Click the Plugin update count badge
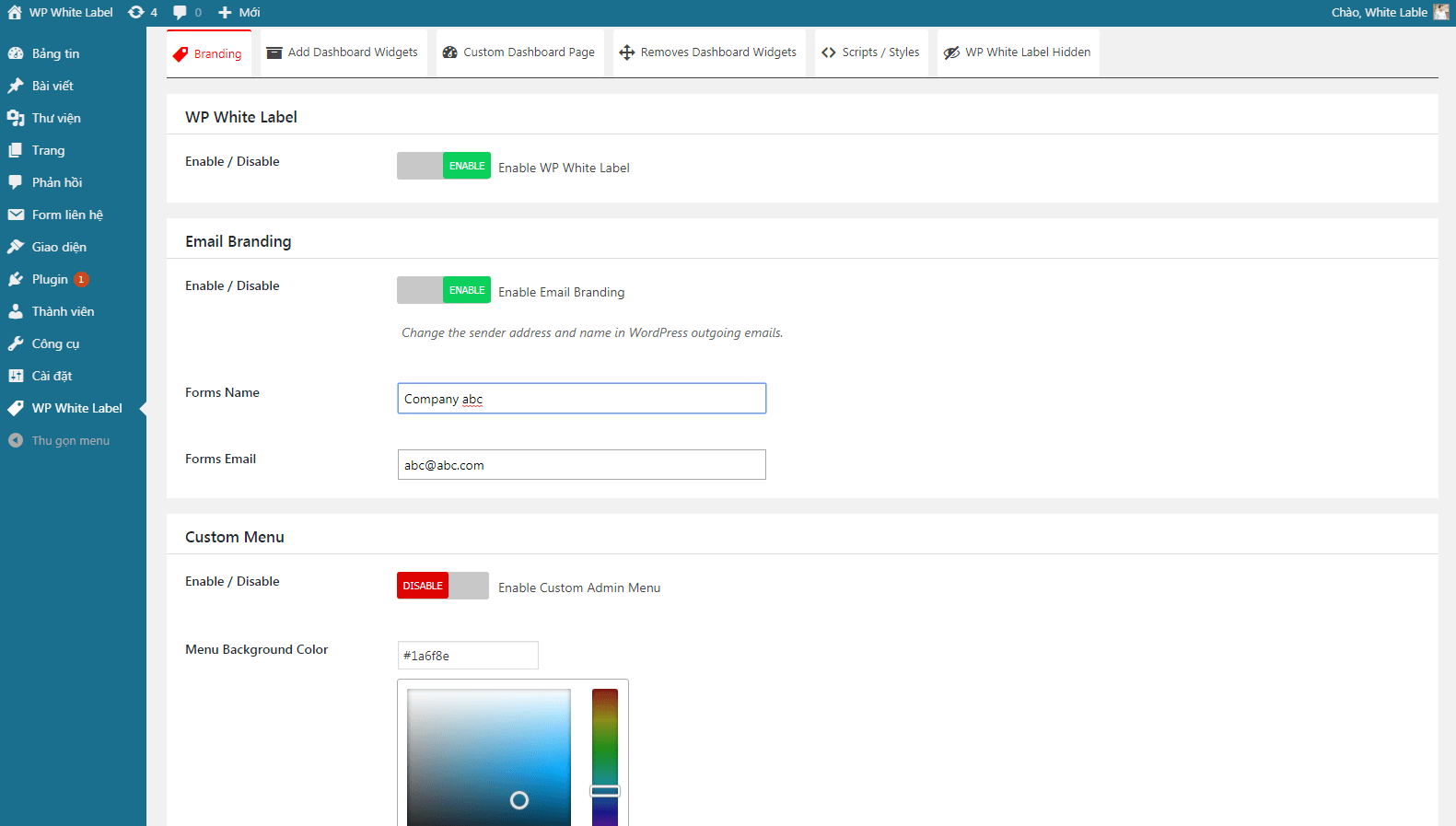The width and height of the screenshot is (1456, 826). tap(81, 279)
